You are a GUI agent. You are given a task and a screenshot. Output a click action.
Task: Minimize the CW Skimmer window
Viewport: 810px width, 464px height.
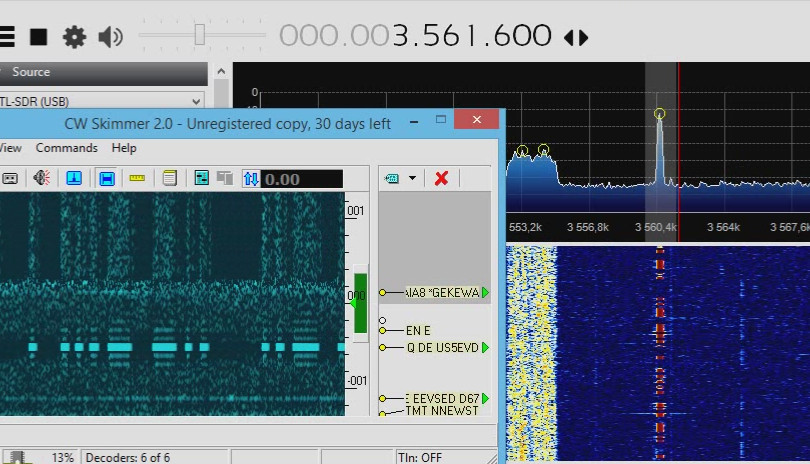tap(414, 122)
